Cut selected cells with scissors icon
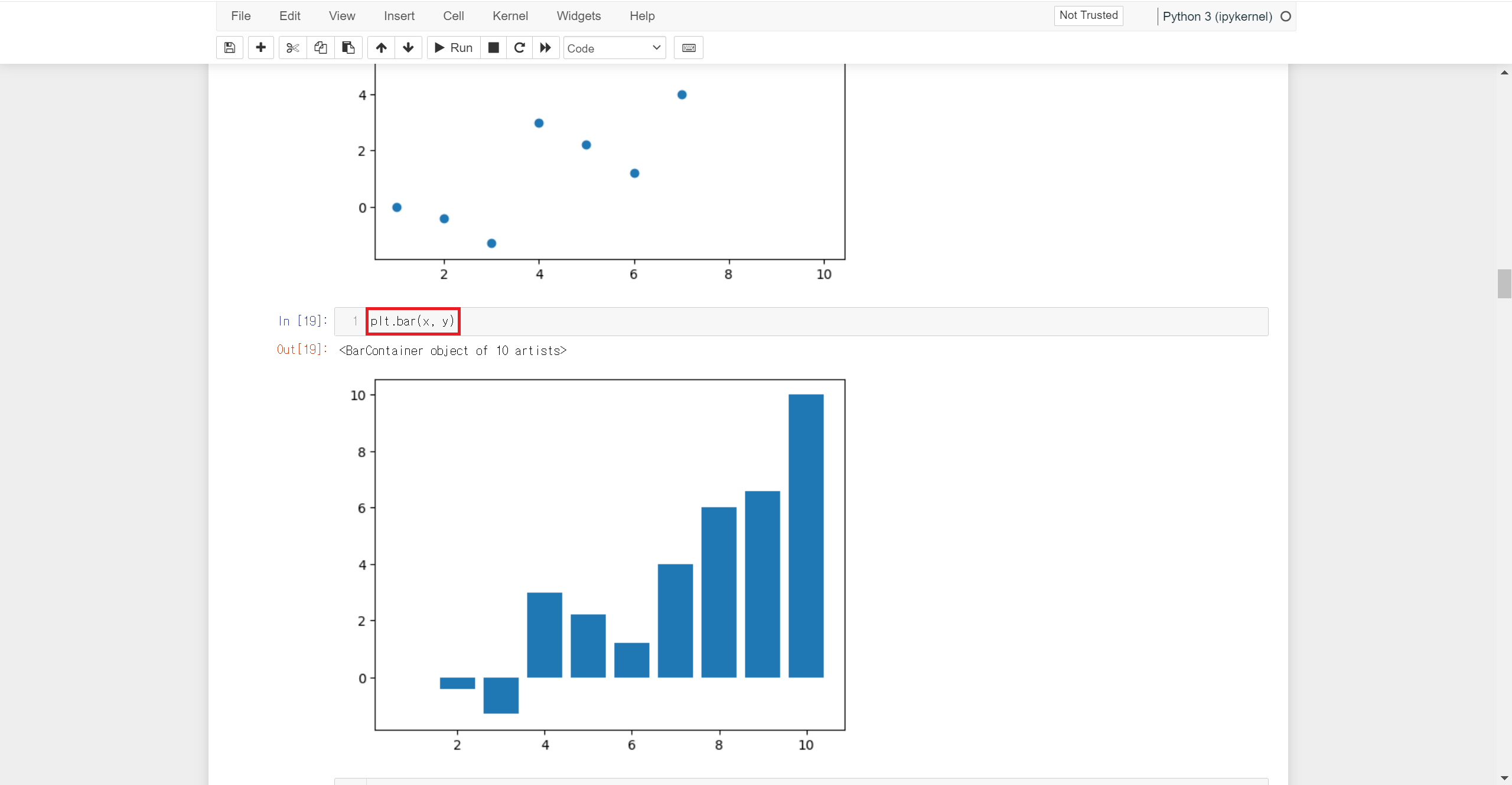 point(292,48)
